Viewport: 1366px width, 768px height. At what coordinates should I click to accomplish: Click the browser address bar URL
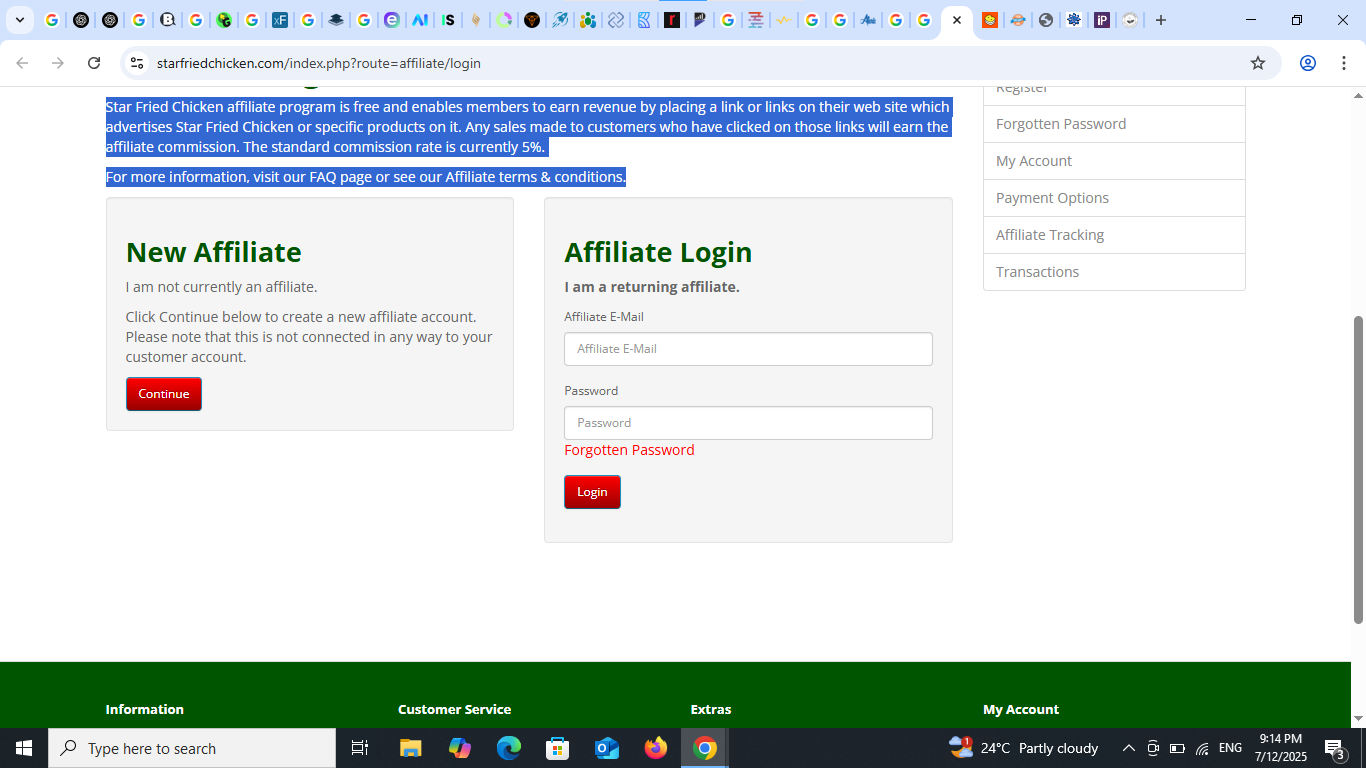tap(319, 63)
